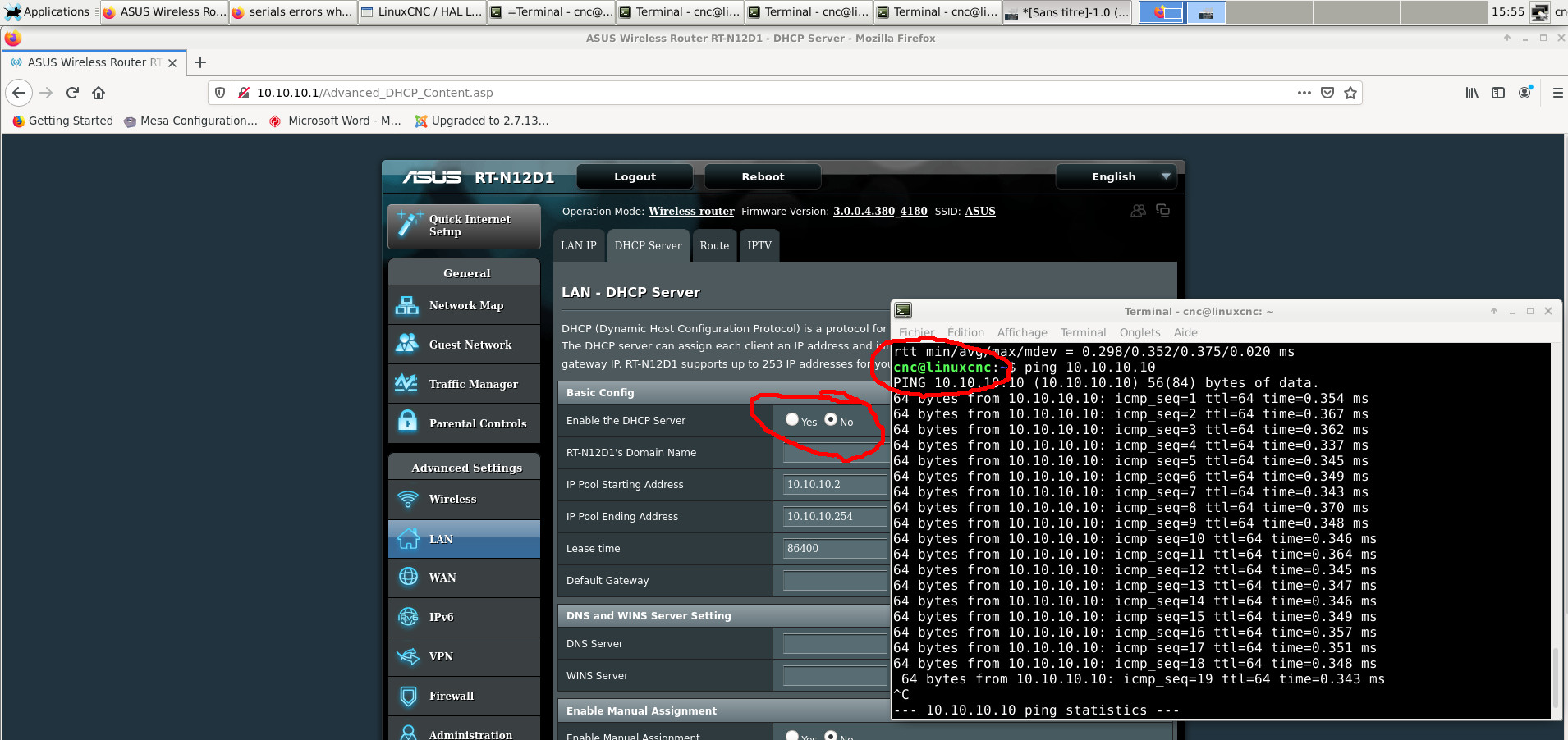Open Upgraded to 2.7.13 bookmark
Screen dimensions: 1568x740
[x=481, y=121]
